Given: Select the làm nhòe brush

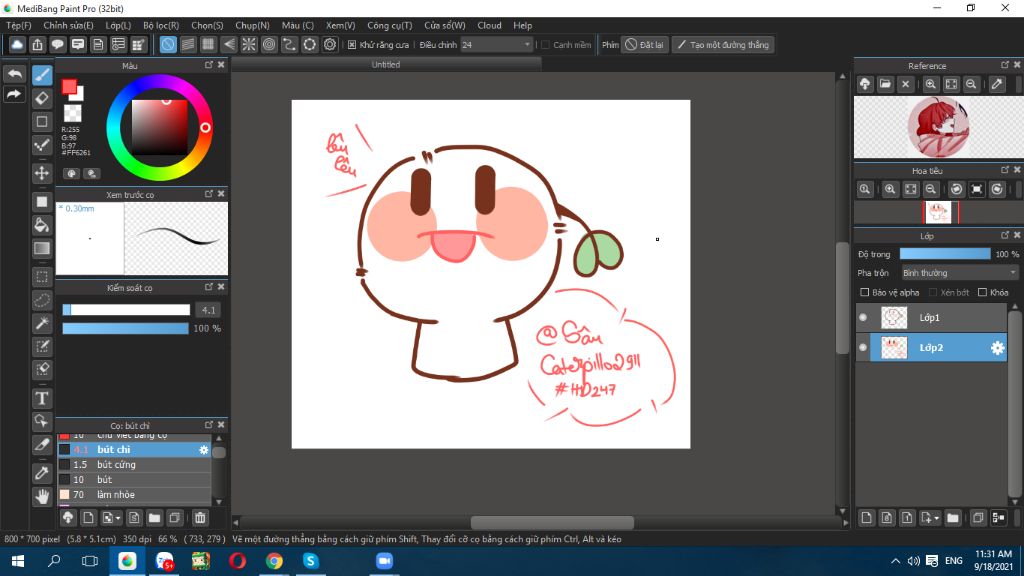Looking at the screenshot, I should [135, 495].
